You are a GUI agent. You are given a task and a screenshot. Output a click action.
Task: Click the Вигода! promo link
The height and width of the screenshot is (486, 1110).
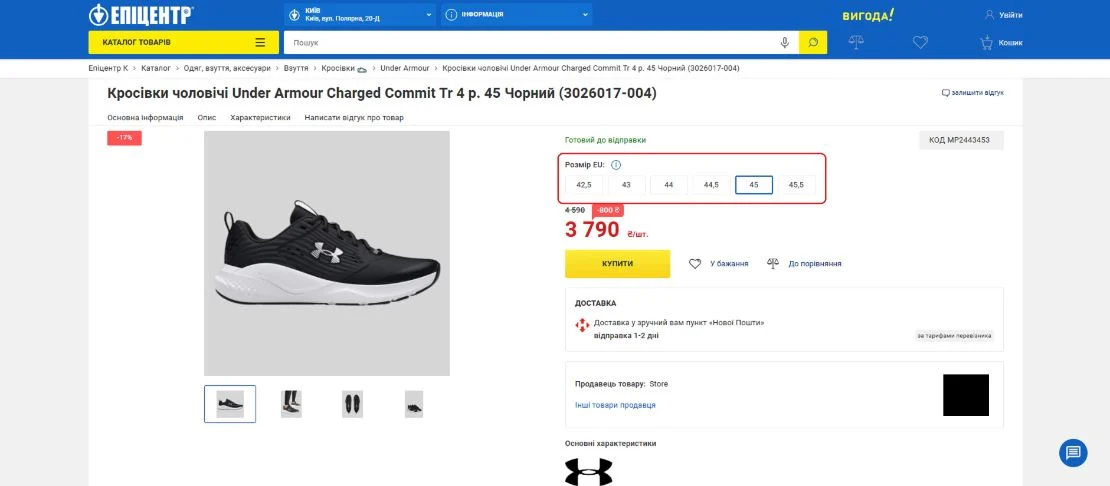click(x=868, y=15)
